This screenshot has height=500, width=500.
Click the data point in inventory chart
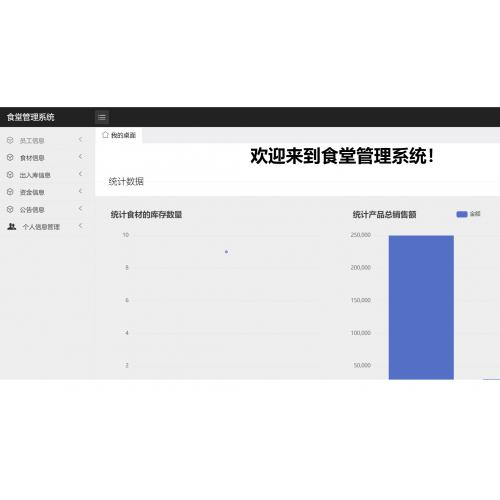pos(226,252)
